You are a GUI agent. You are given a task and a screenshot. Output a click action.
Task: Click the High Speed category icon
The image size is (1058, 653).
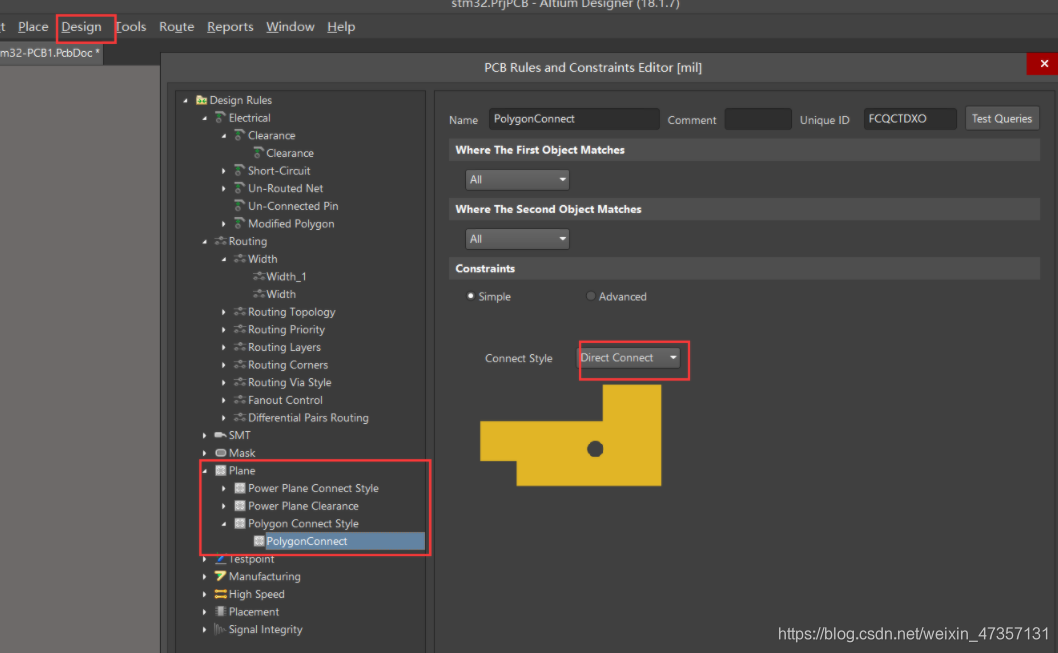[x=220, y=594]
